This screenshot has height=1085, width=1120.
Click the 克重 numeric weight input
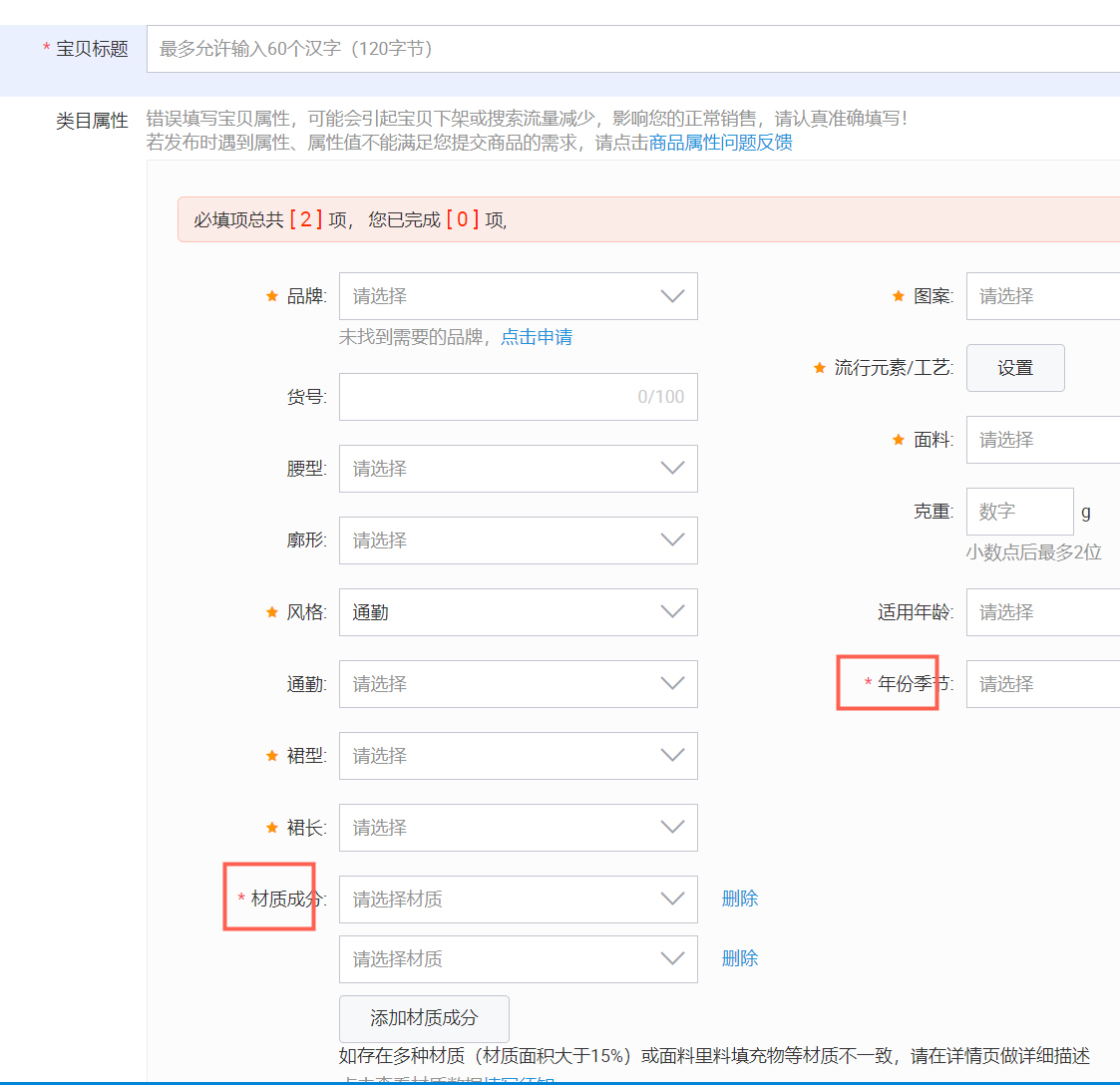pos(1019,512)
